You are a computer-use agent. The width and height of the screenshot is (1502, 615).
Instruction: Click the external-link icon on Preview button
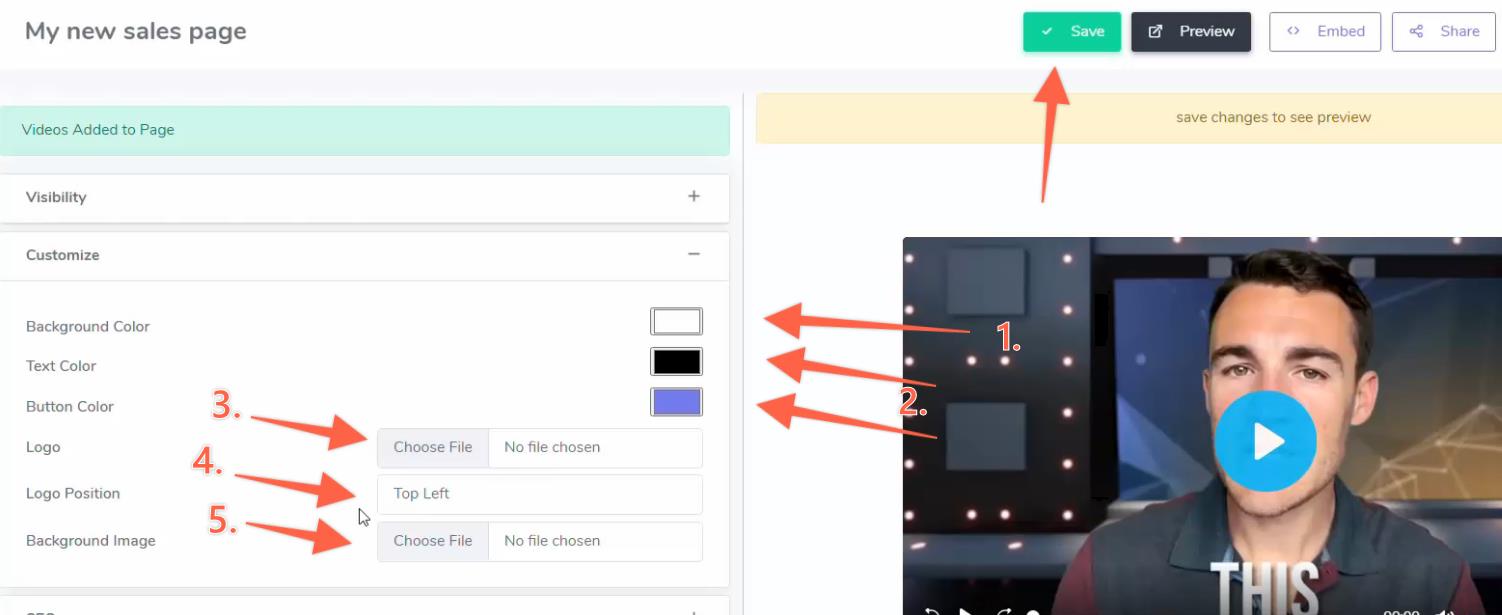point(1155,31)
